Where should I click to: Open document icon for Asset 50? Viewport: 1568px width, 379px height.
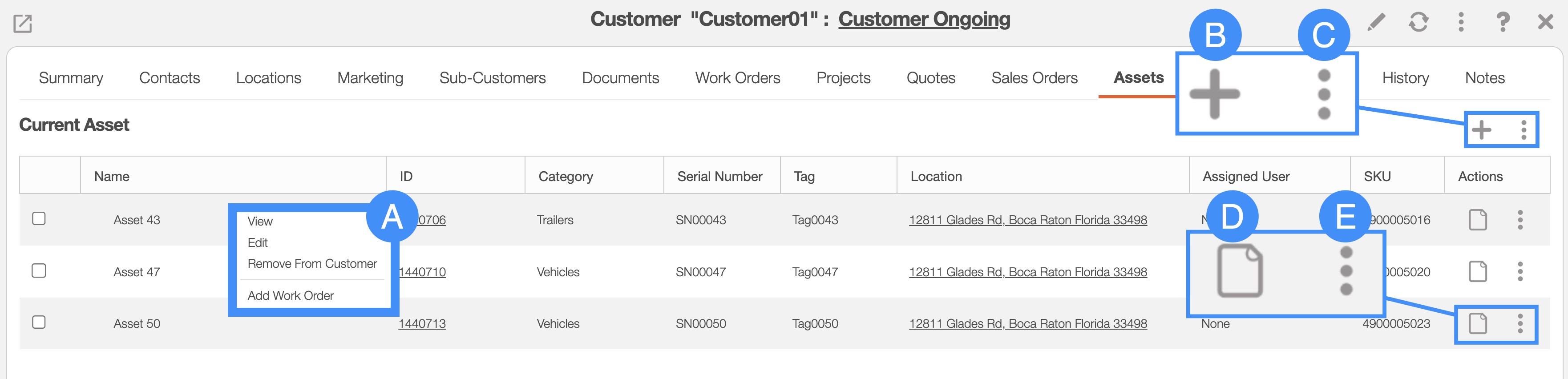point(1477,323)
